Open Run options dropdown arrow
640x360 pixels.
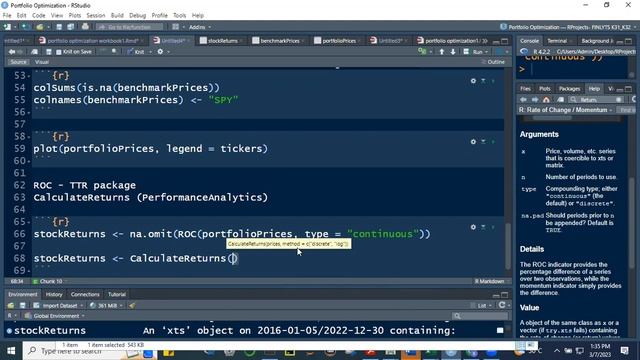487,52
